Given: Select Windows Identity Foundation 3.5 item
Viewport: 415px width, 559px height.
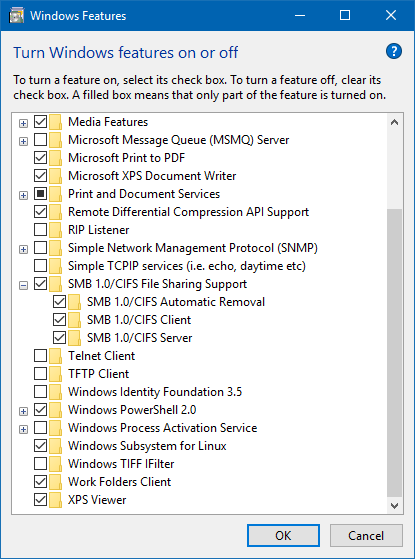Looking at the screenshot, I should [155, 392].
